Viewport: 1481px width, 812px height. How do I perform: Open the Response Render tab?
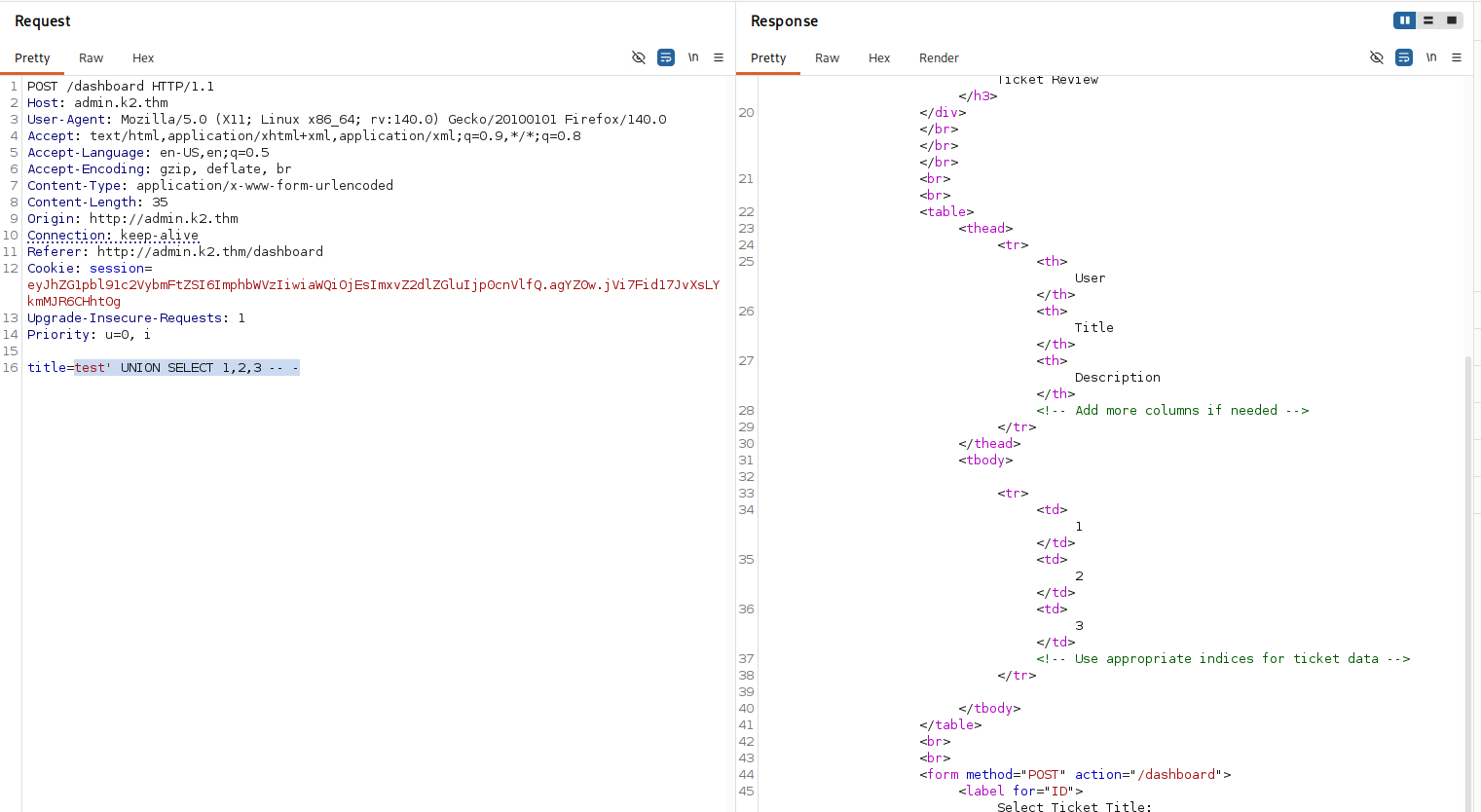(939, 58)
